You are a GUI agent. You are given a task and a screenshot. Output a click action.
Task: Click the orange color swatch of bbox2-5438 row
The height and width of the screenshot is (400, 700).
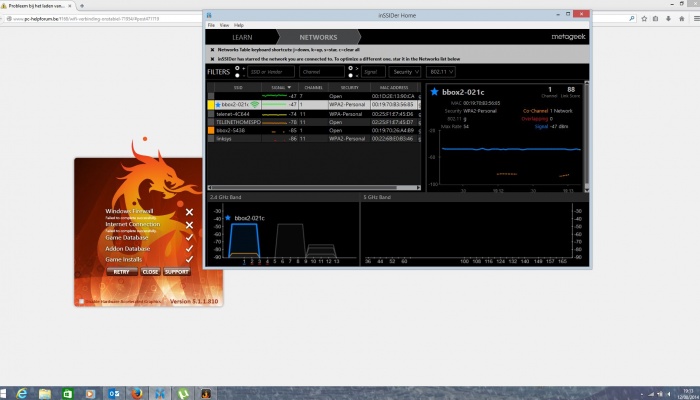coord(211,130)
